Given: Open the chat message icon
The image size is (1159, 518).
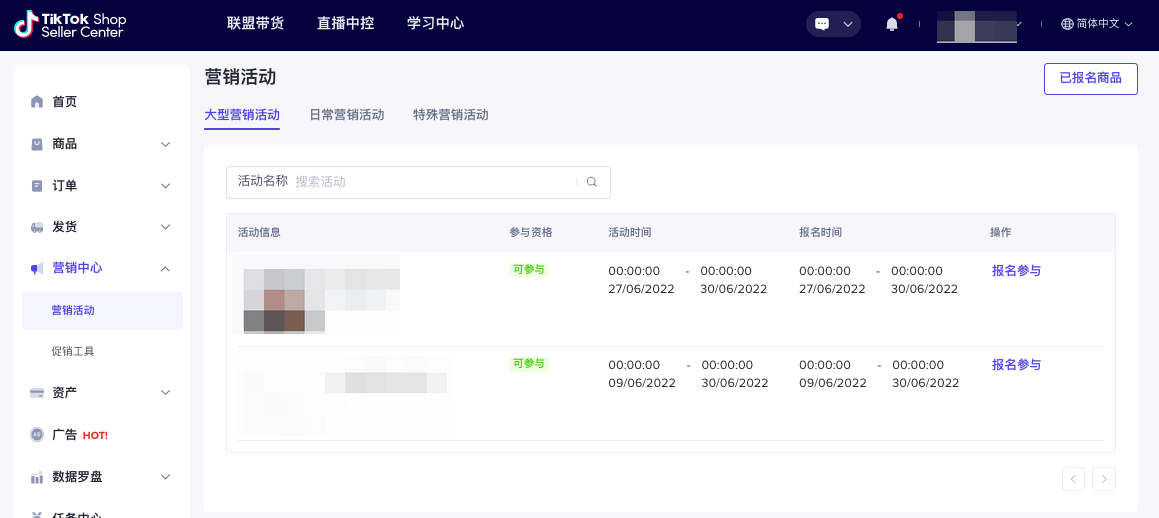Looking at the screenshot, I should pyautogui.click(x=822, y=24).
